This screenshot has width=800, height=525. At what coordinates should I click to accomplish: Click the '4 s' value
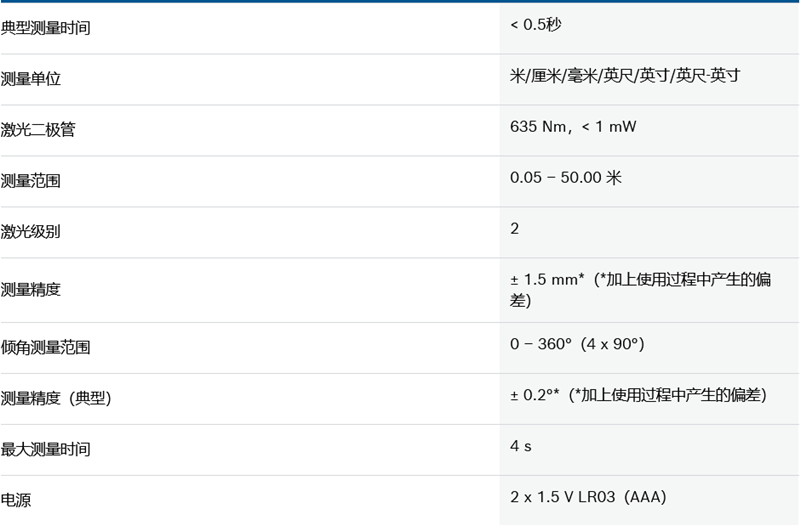pyautogui.click(x=521, y=446)
